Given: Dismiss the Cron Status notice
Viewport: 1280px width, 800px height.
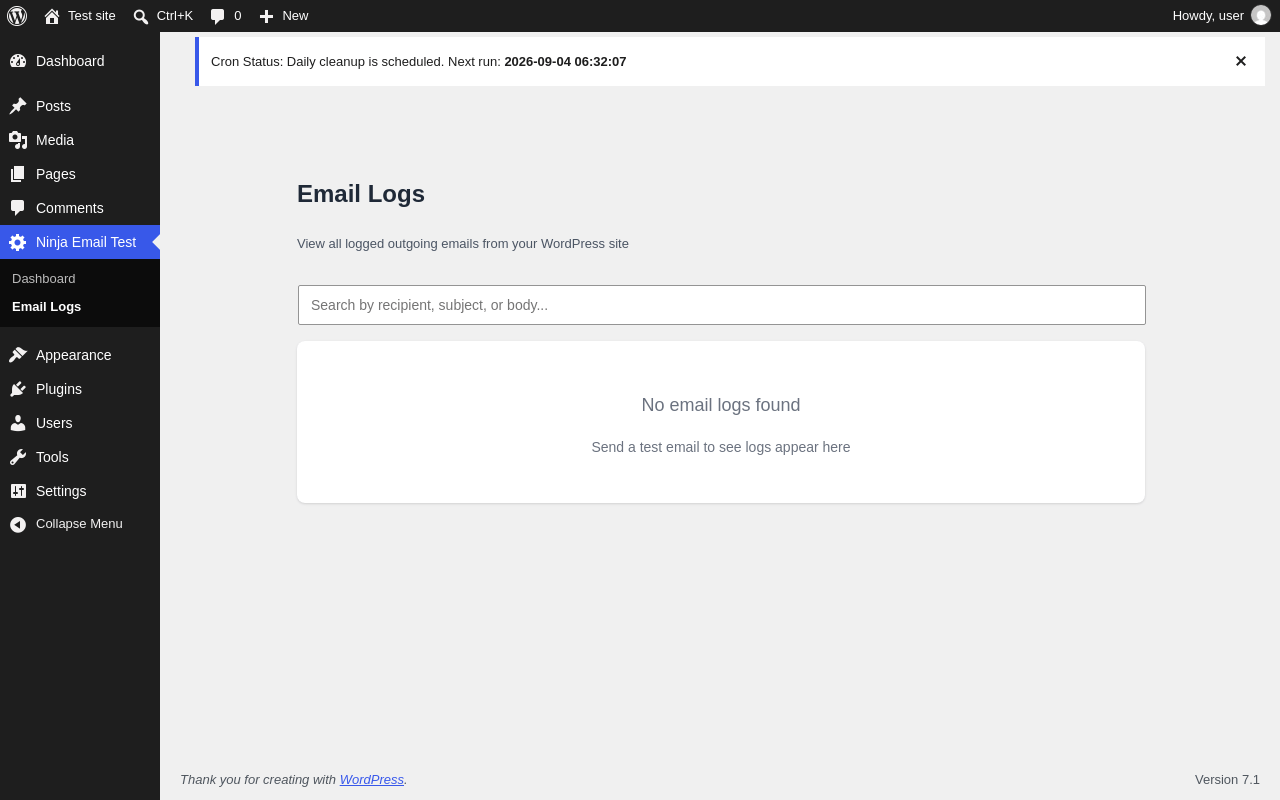Looking at the screenshot, I should [1241, 61].
